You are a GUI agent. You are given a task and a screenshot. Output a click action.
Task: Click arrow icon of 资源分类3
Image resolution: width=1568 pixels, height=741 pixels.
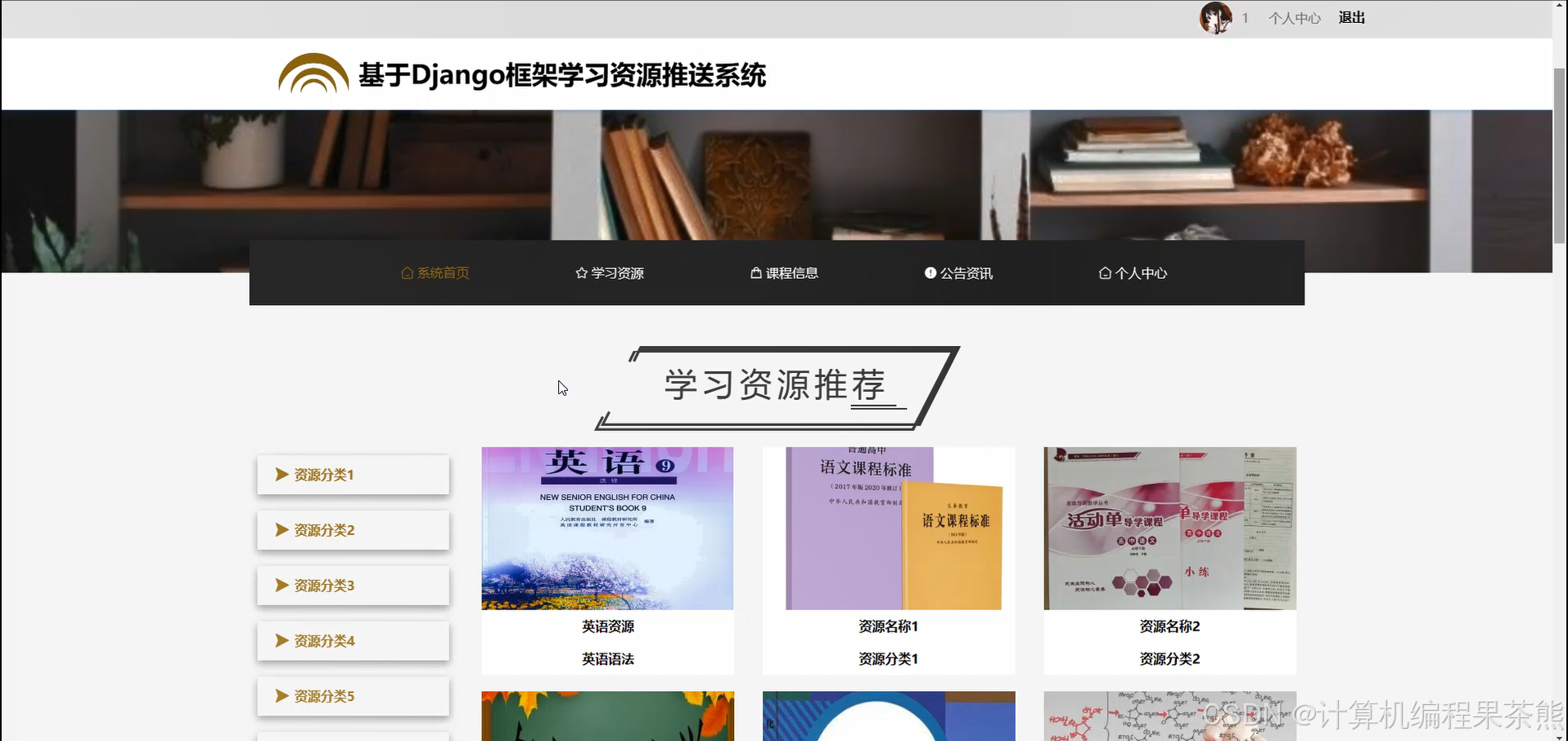click(x=282, y=586)
